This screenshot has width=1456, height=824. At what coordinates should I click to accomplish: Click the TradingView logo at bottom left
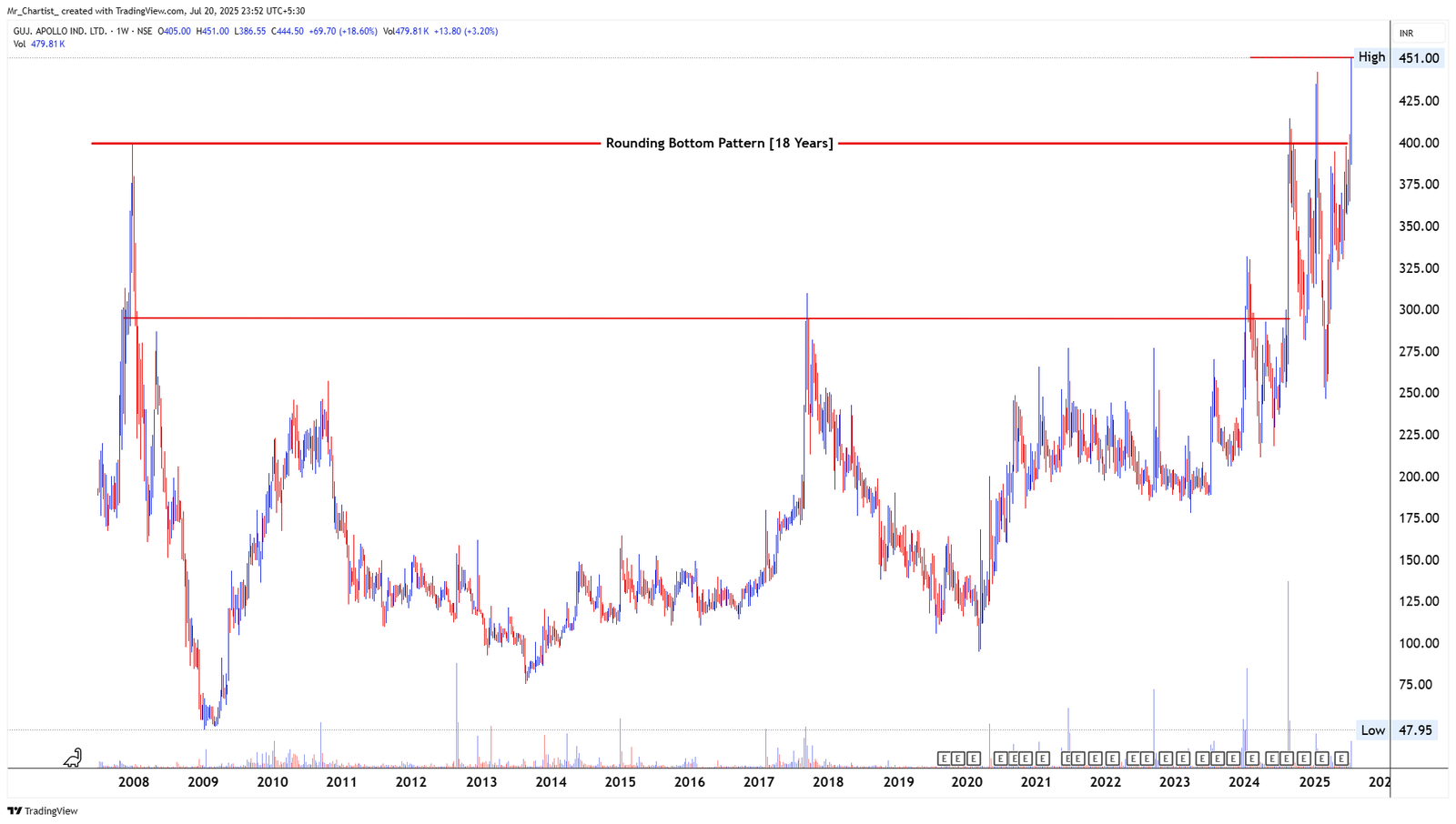point(40,810)
